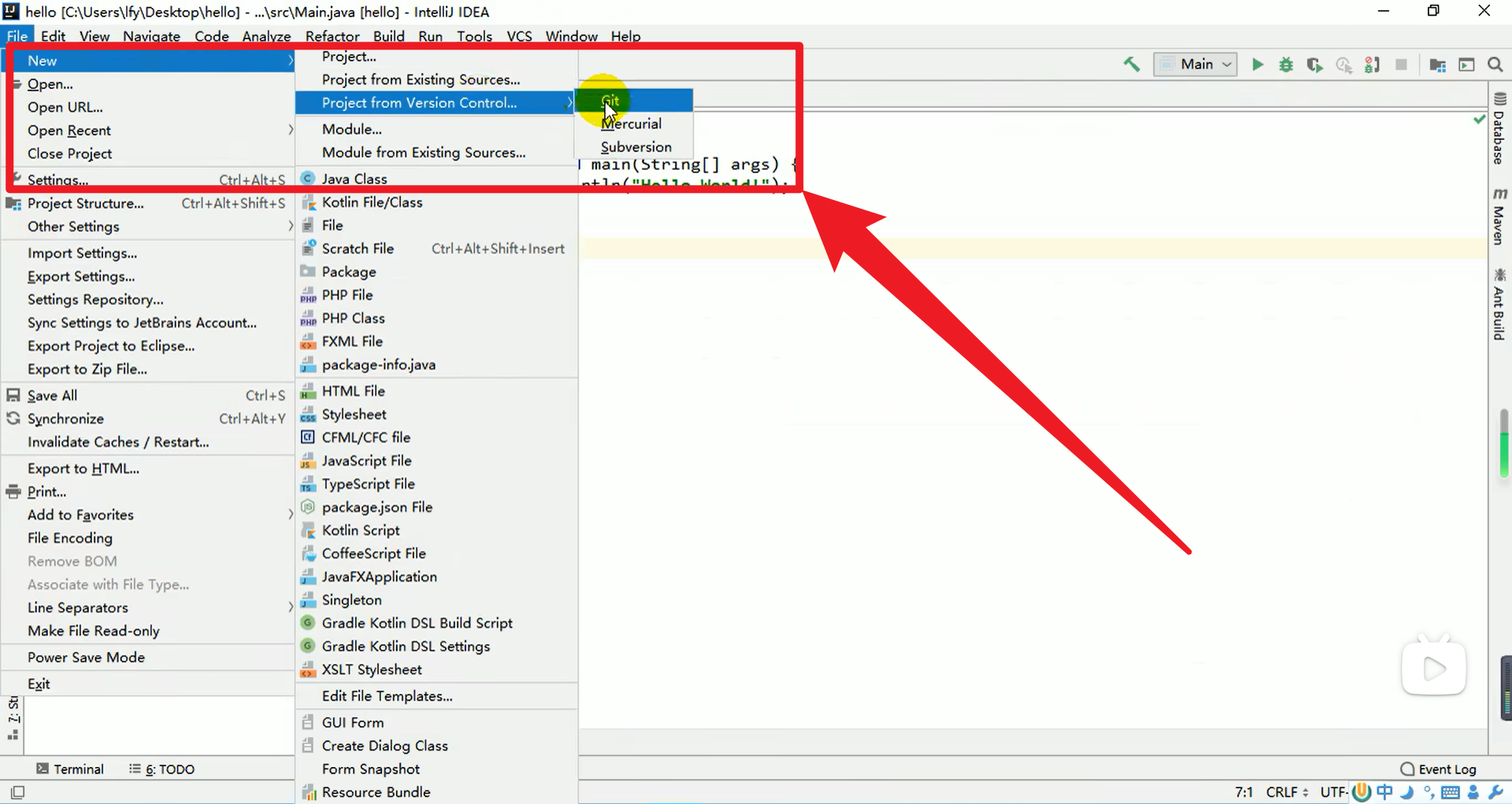
Task: Open Project Structure... menu entry
Action: (x=148, y=203)
